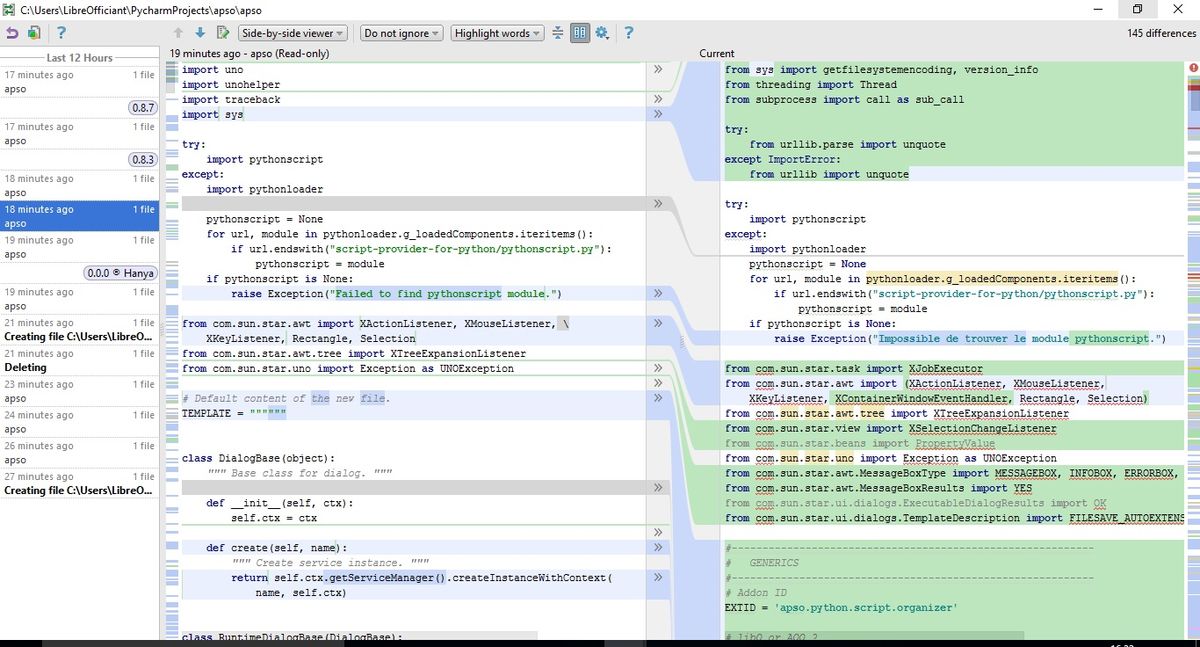
Task: Apply the change arrow beside 'import traceback'
Action: (658, 100)
